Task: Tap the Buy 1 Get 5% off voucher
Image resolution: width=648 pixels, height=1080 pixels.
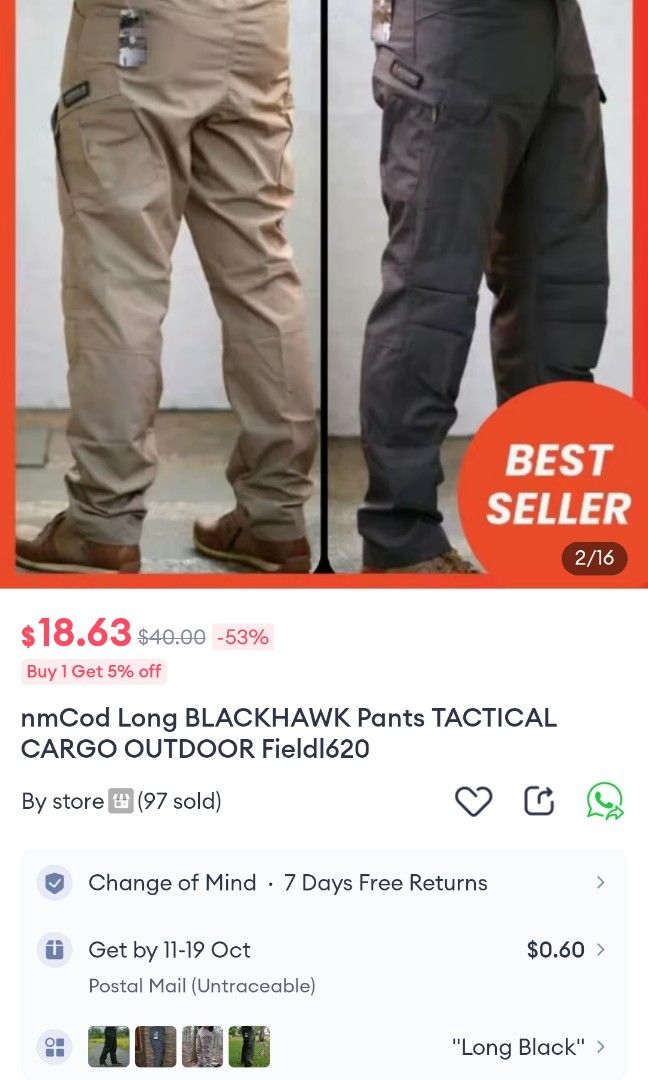Action: (x=94, y=671)
